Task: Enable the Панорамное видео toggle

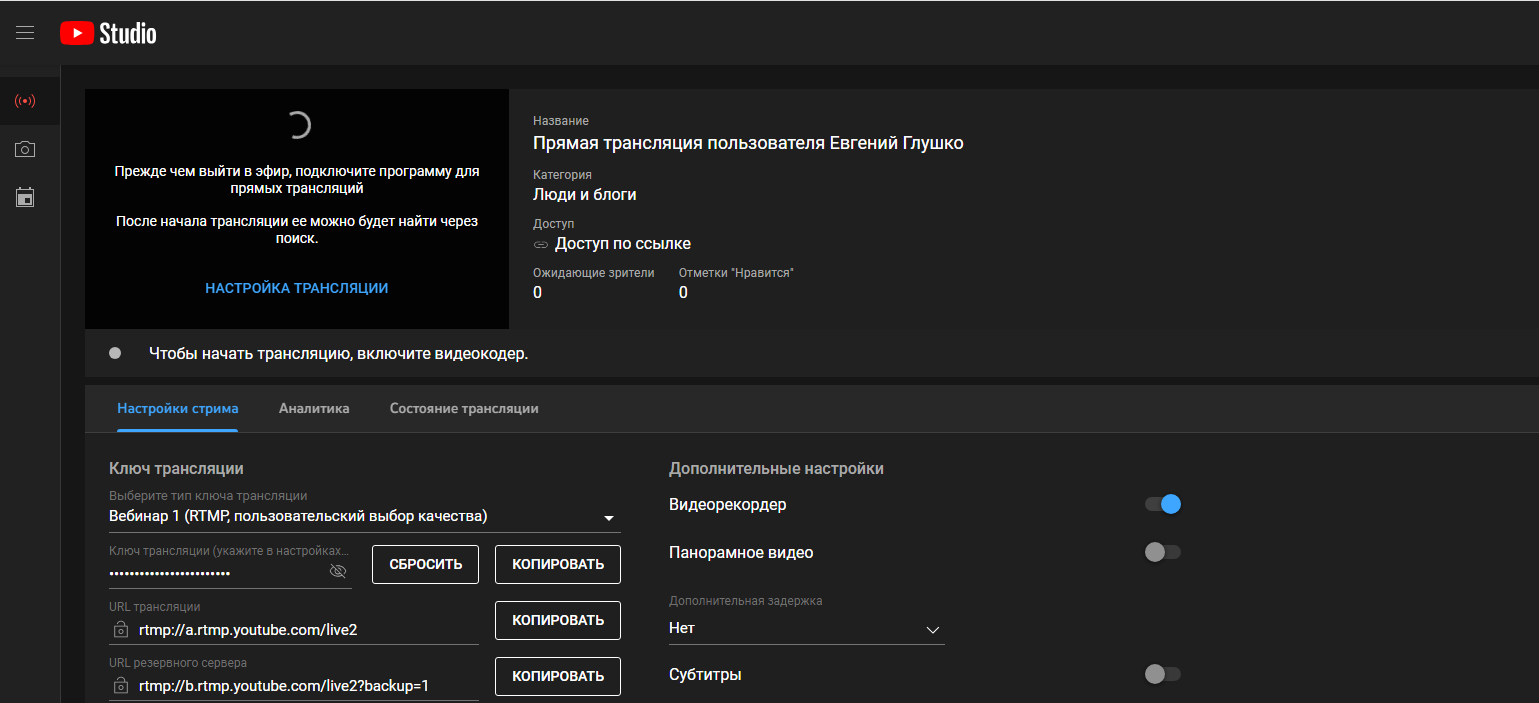Action: (1163, 552)
